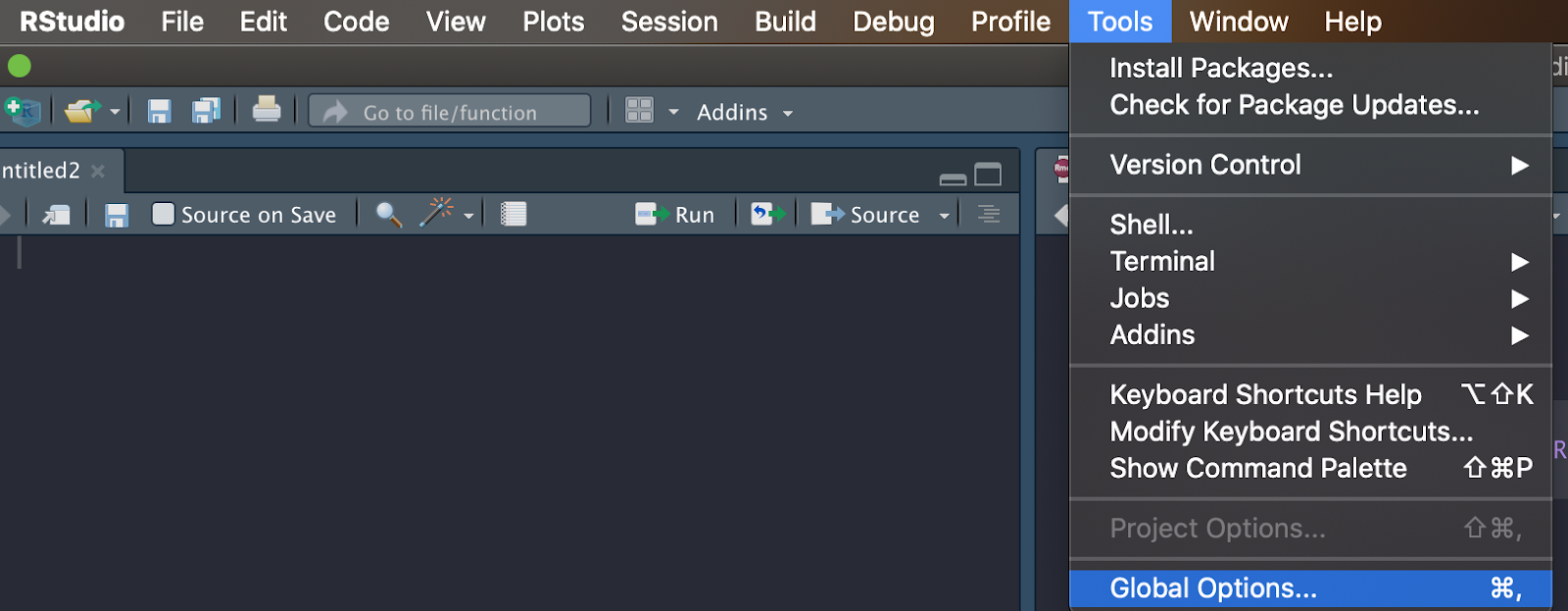Print the current file
The height and width of the screenshot is (611, 1568).
(x=267, y=110)
